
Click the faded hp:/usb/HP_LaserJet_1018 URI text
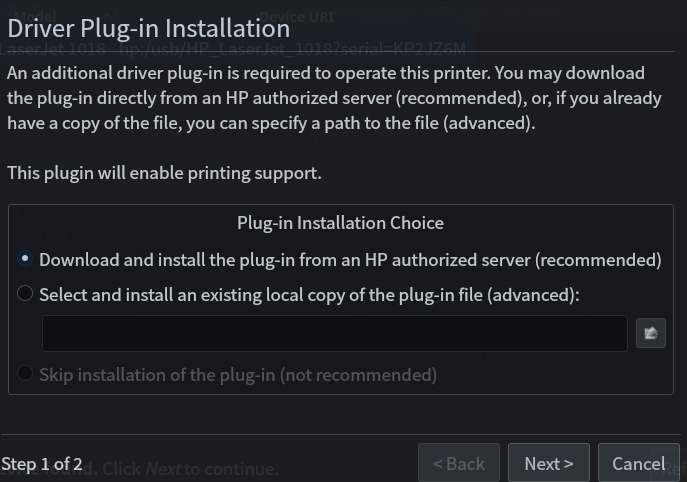pyautogui.click(x=292, y=49)
